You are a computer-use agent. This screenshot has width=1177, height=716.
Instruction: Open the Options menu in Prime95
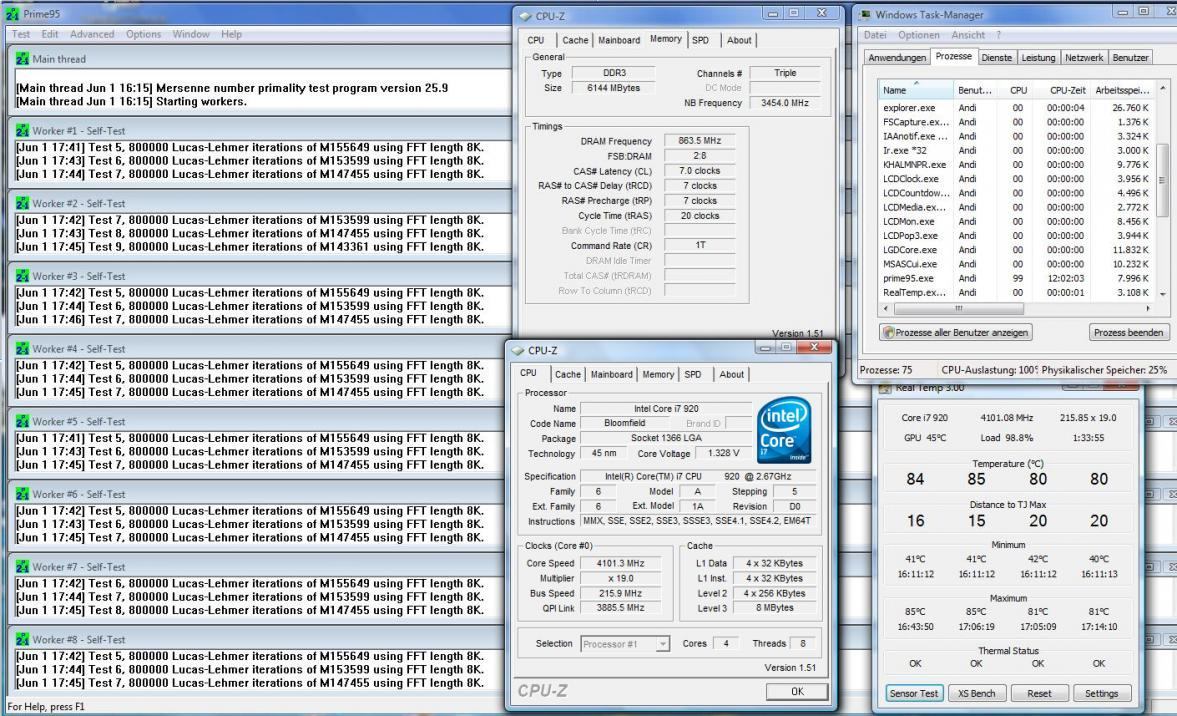tap(143, 35)
